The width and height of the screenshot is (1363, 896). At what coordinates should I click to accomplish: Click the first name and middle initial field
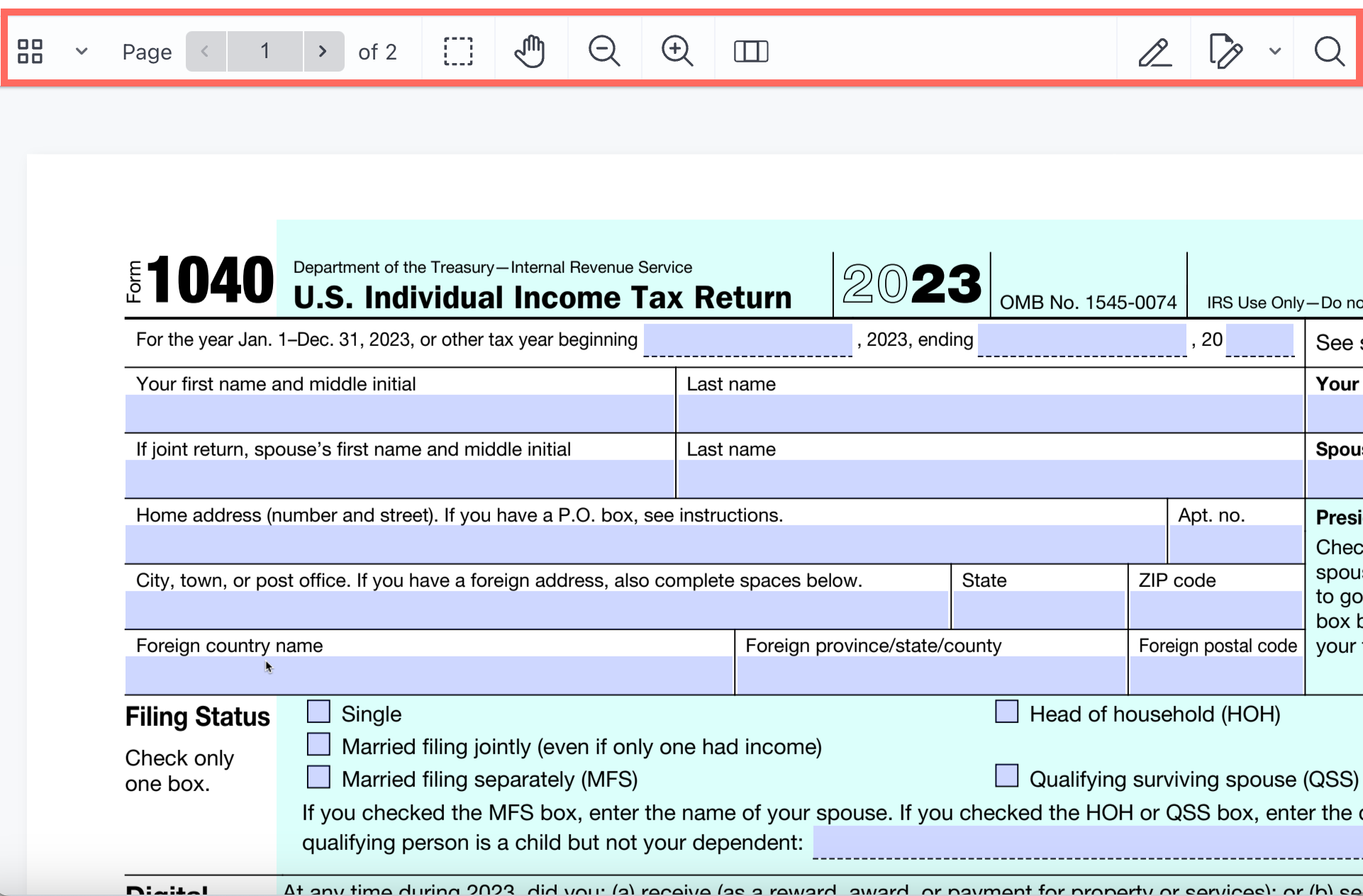pos(399,413)
